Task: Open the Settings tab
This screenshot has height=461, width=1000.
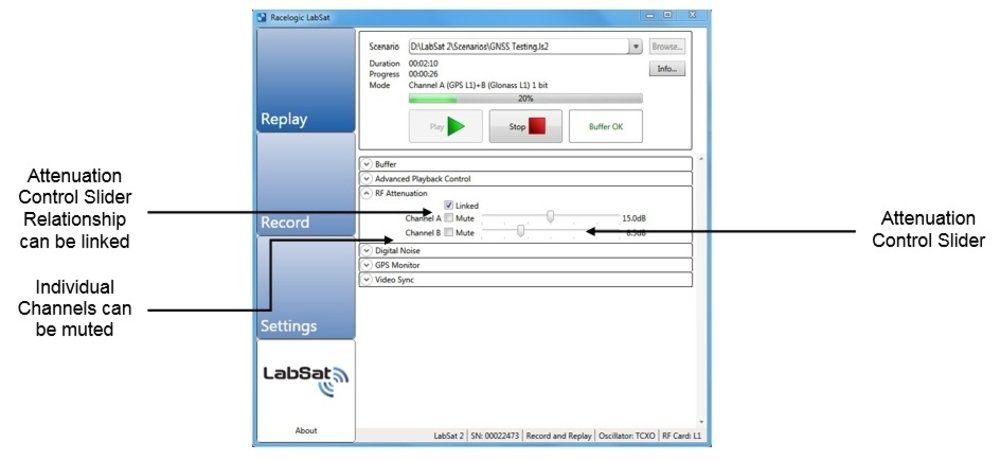Action: point(305,288)
